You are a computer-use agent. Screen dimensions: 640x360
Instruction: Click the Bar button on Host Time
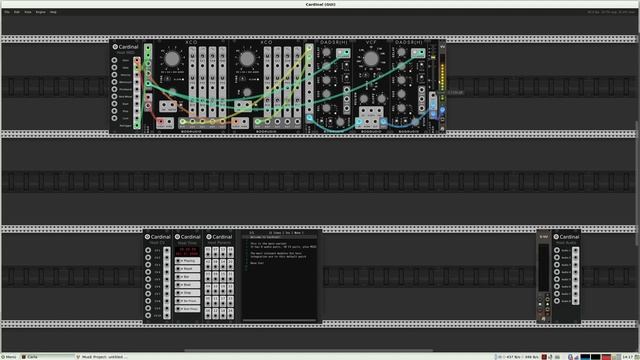(188, 277)
